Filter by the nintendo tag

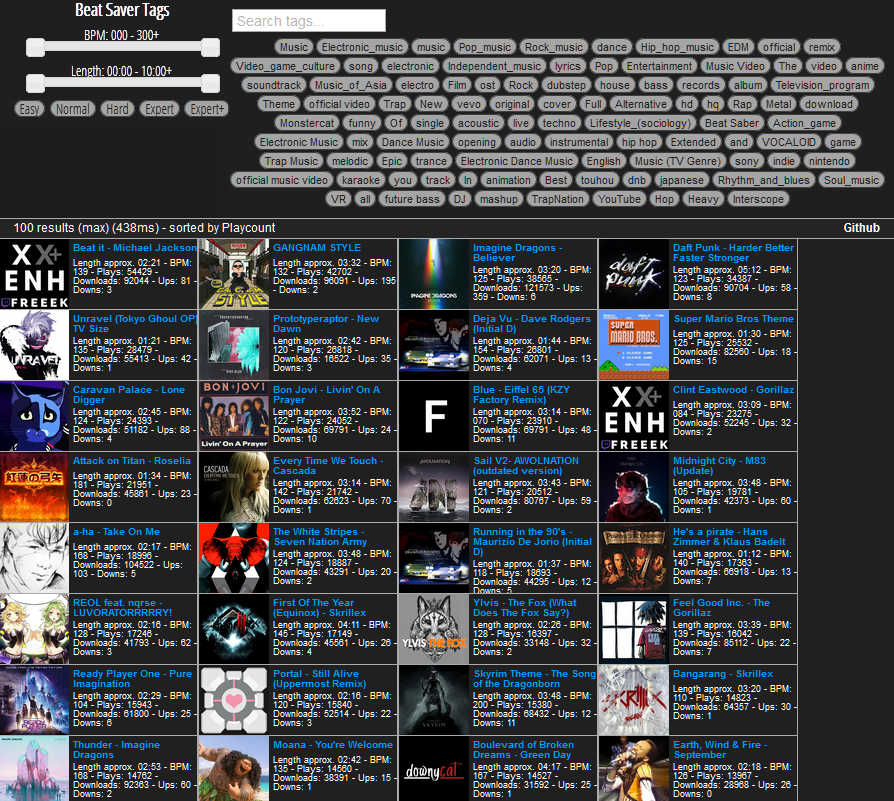coord(829,161)
